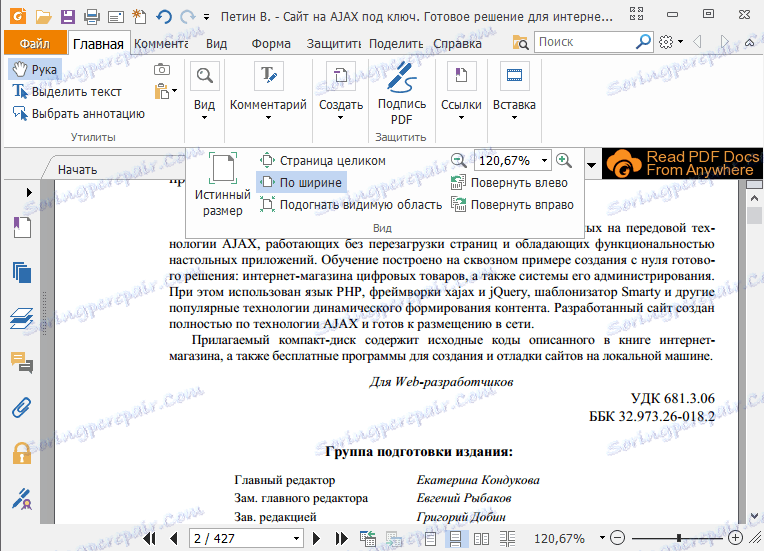
Task: Open the settings gear icon
Action: (x=666, y=42)
